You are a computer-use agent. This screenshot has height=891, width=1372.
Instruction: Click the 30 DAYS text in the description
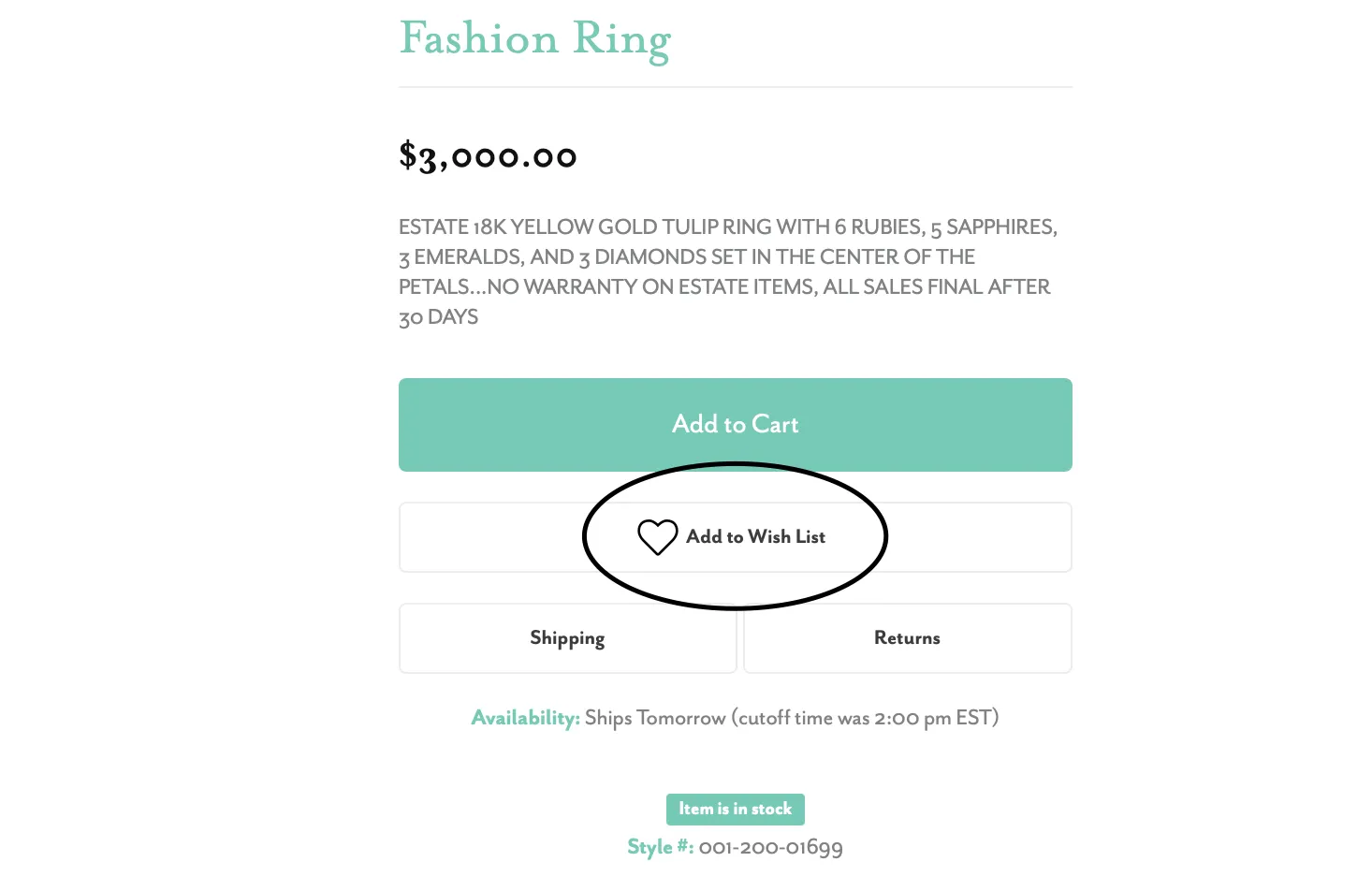coord(438,317)
